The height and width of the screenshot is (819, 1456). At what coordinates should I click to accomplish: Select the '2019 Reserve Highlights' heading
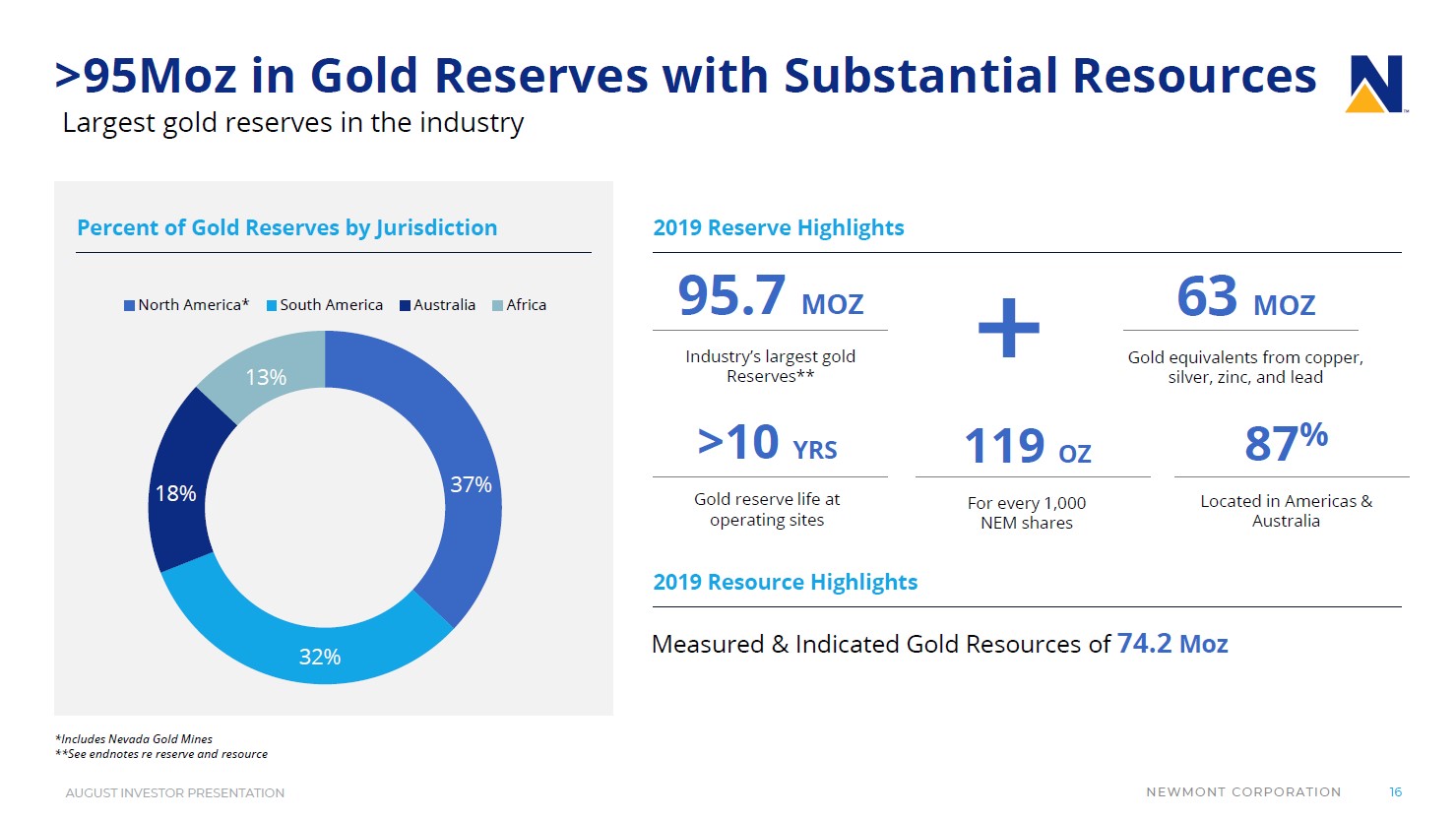coord(778,227)
